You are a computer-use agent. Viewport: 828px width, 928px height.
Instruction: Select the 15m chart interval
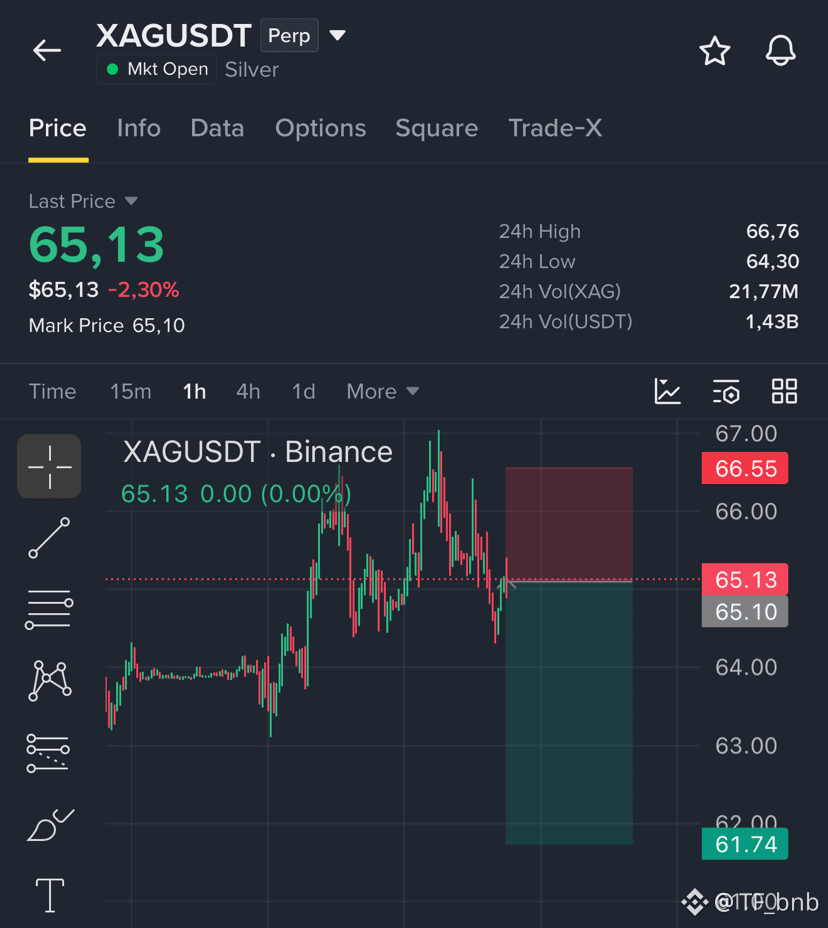click(131, 391)
